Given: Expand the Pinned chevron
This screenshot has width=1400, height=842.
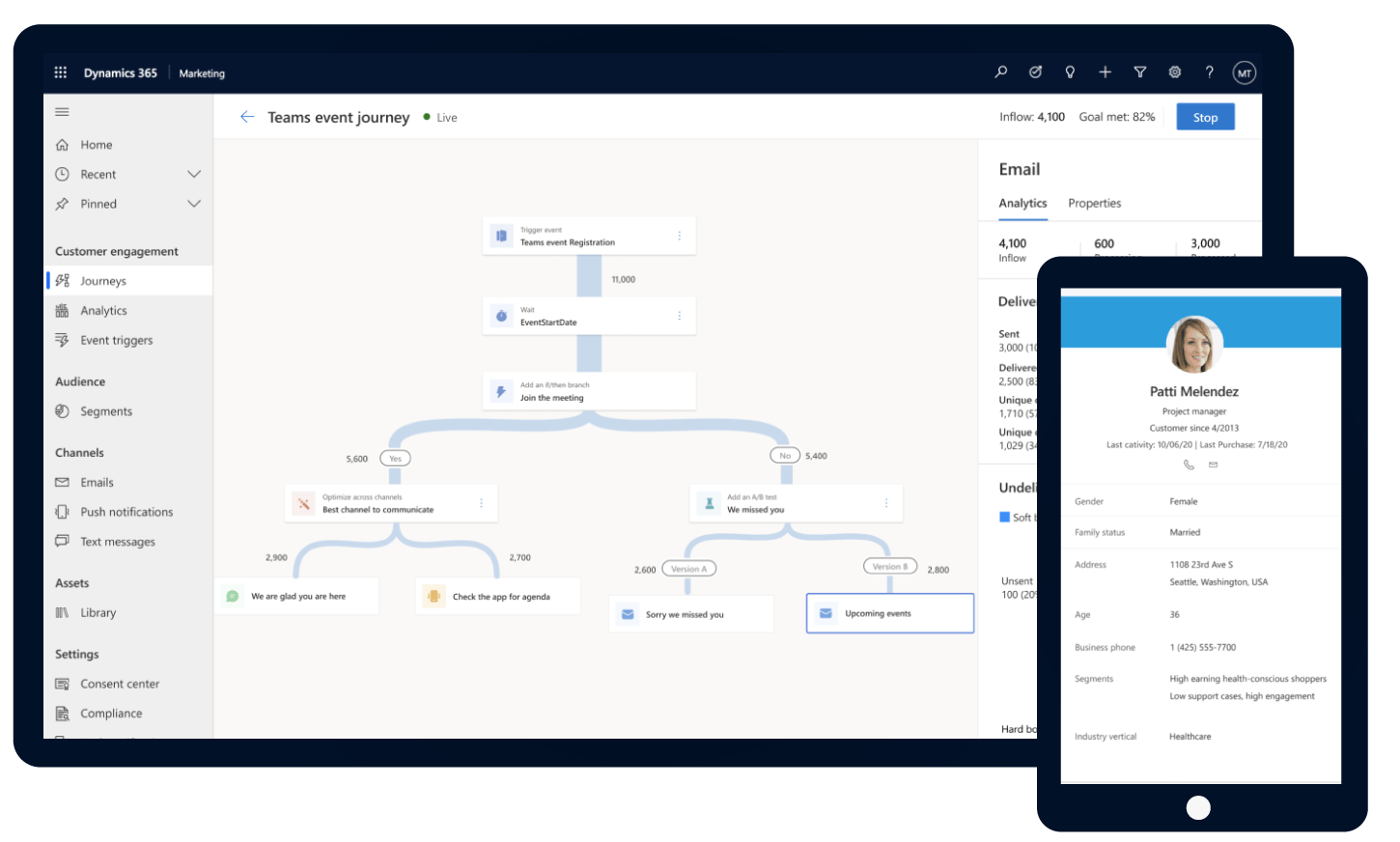Looking at the screenshot, I should point(194,204).
